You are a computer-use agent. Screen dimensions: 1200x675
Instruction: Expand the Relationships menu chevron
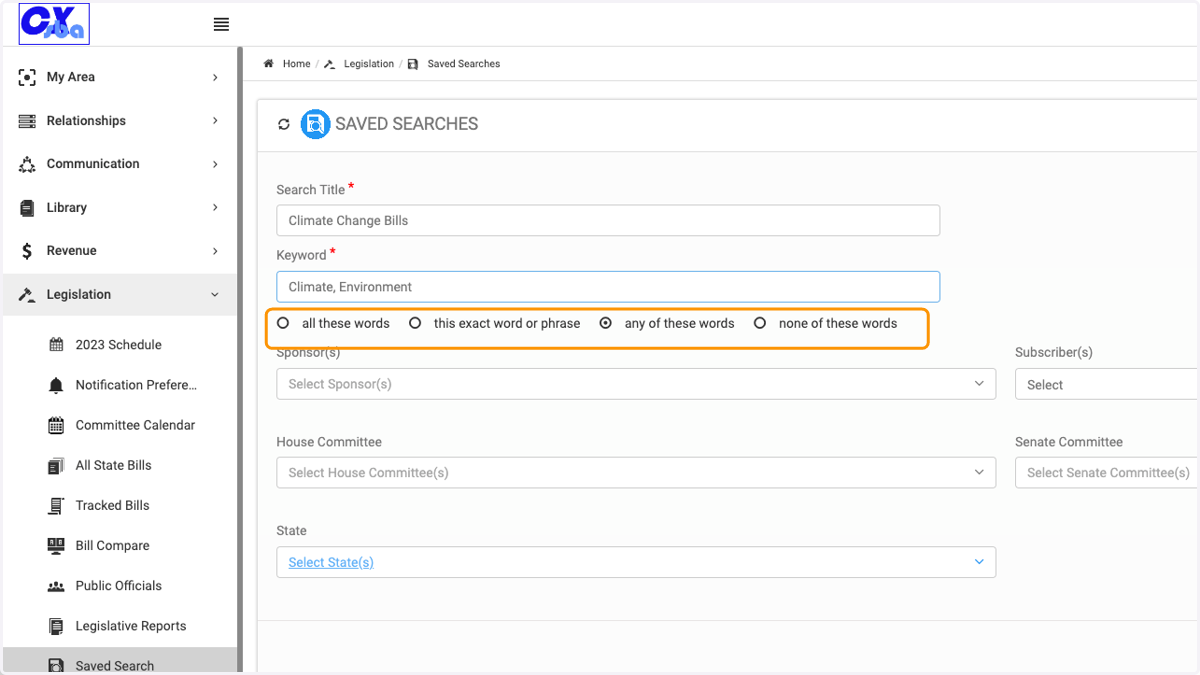(215, 121)
